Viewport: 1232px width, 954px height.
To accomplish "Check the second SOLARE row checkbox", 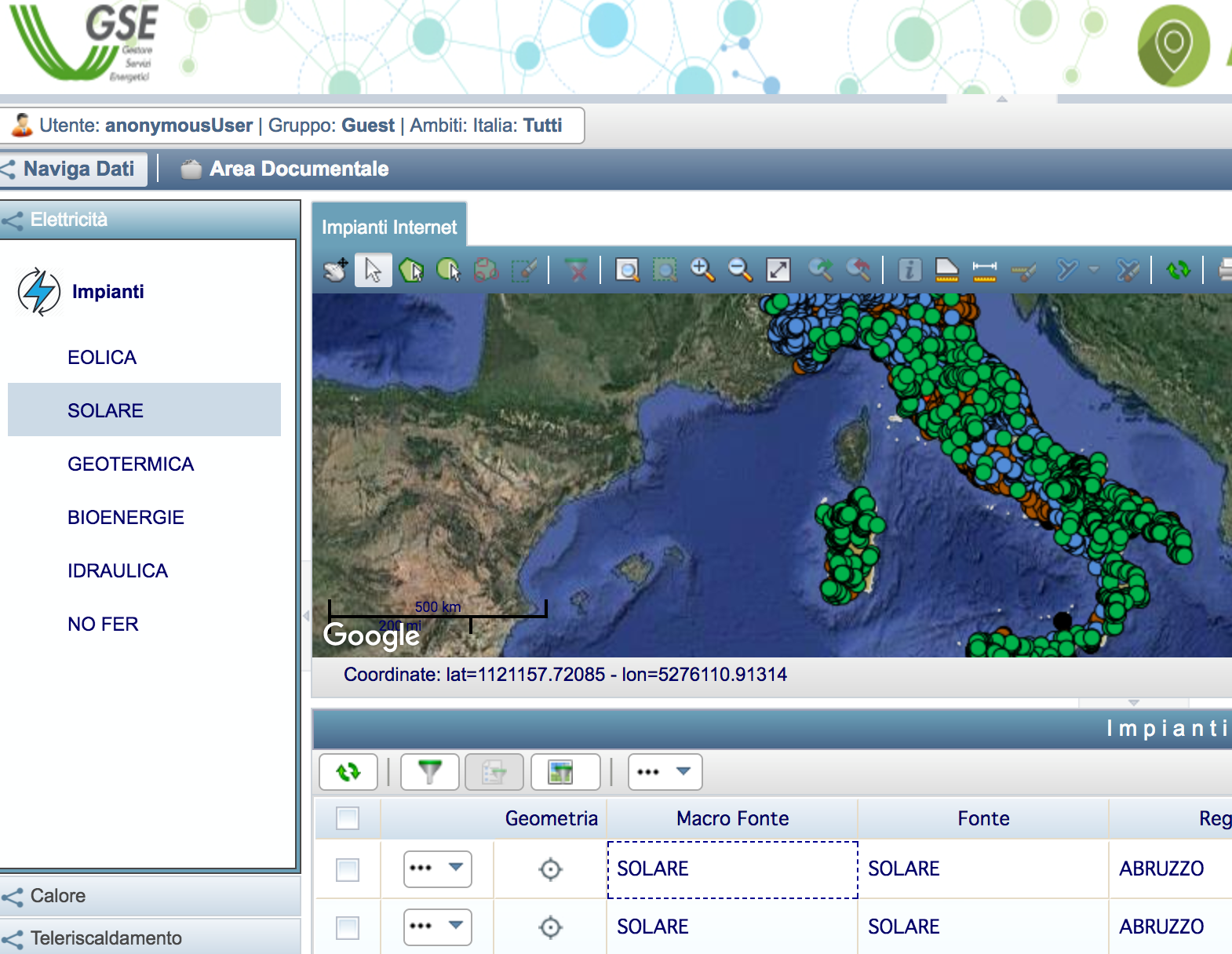I will tap(348, 927).
